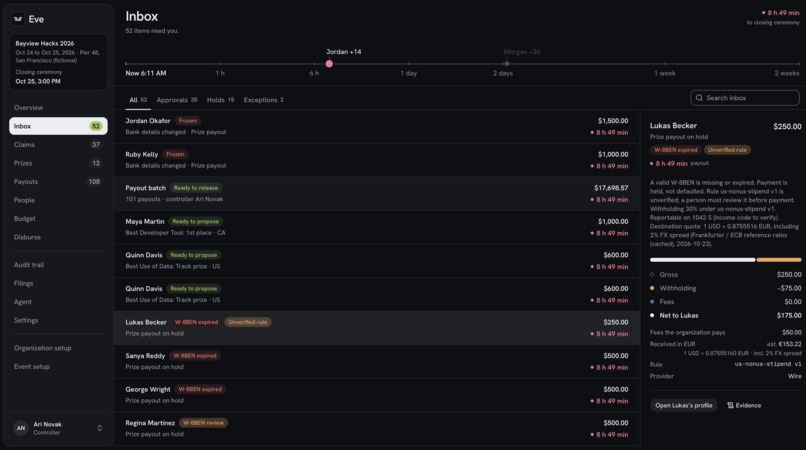Select Inbox in the sidebar
Screen dimensions: 806x450
(x=58, y=126)
